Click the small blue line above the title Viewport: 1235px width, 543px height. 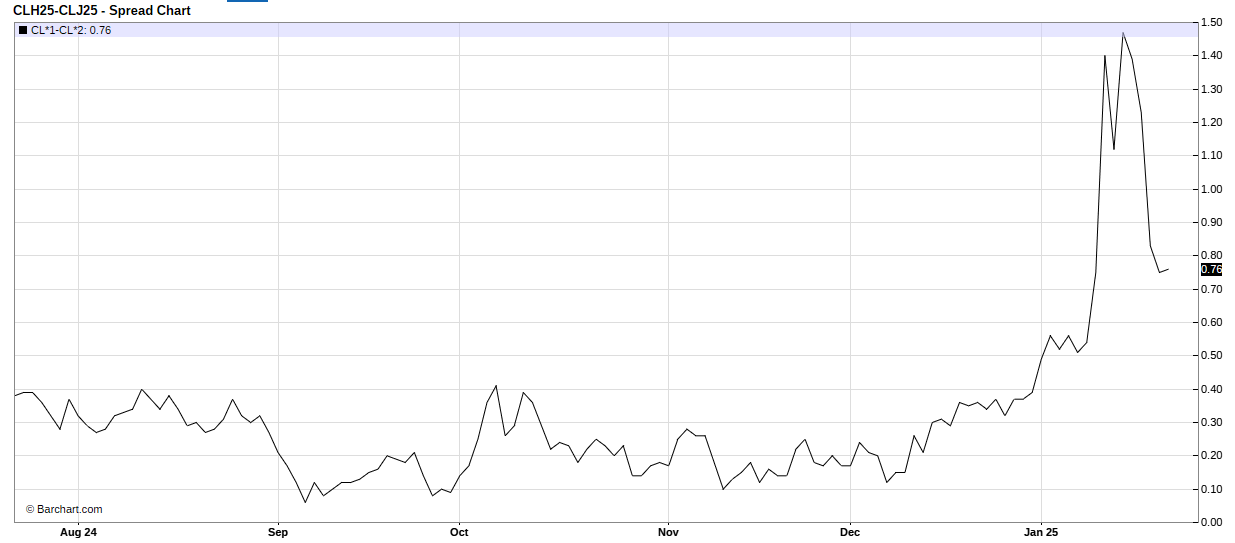(x=247, y=1)
